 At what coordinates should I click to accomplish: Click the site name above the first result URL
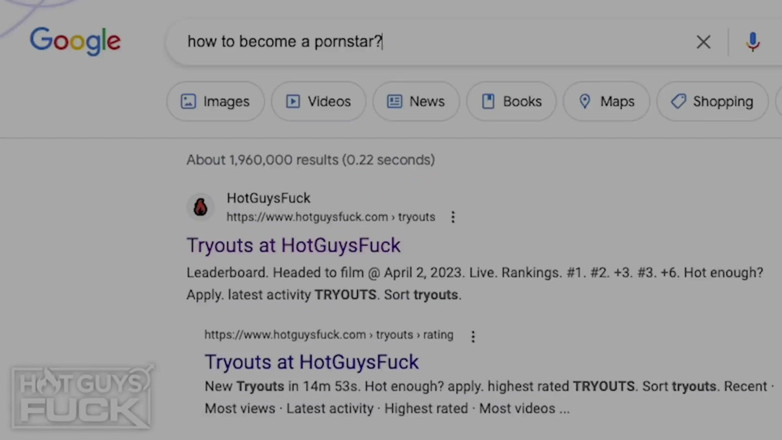click(268, 199)
